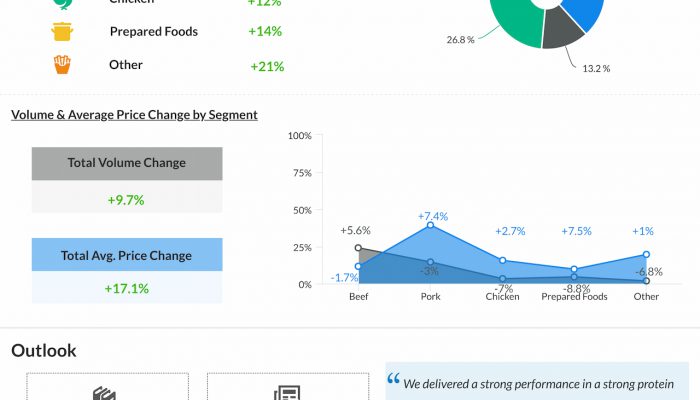700x400 pixels.
Task: Click the gray Total Volume Change header
Action: pos(127,163)
